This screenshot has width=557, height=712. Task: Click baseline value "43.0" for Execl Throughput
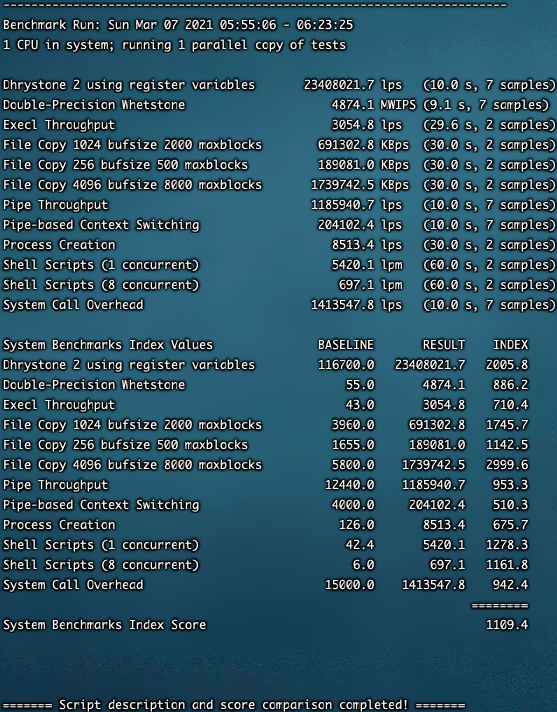(360, 405)
